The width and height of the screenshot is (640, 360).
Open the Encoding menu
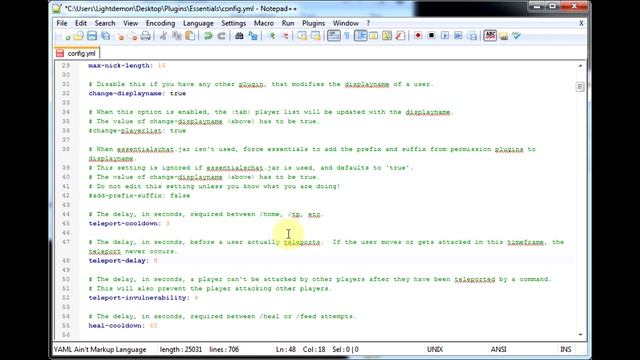[160, 23]
